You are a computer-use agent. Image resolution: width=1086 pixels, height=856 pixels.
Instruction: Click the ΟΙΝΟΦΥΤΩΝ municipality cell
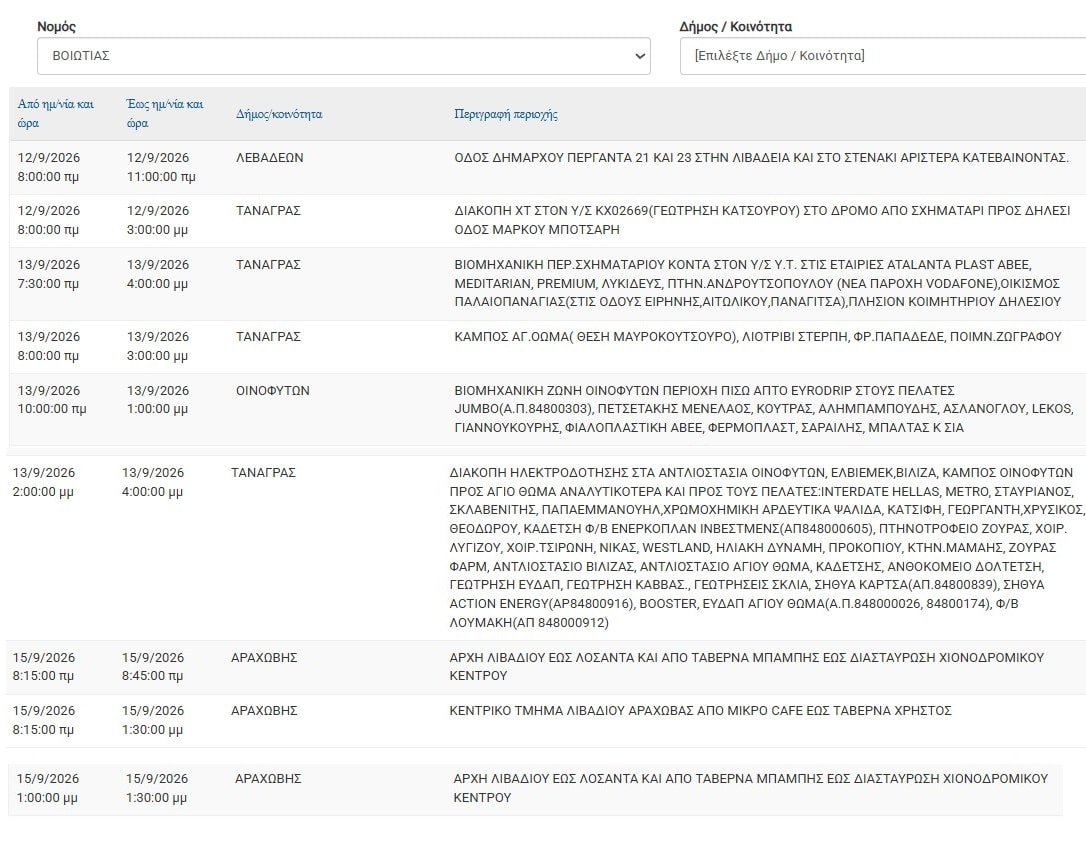pyautogui.click(x=273, y=390)
